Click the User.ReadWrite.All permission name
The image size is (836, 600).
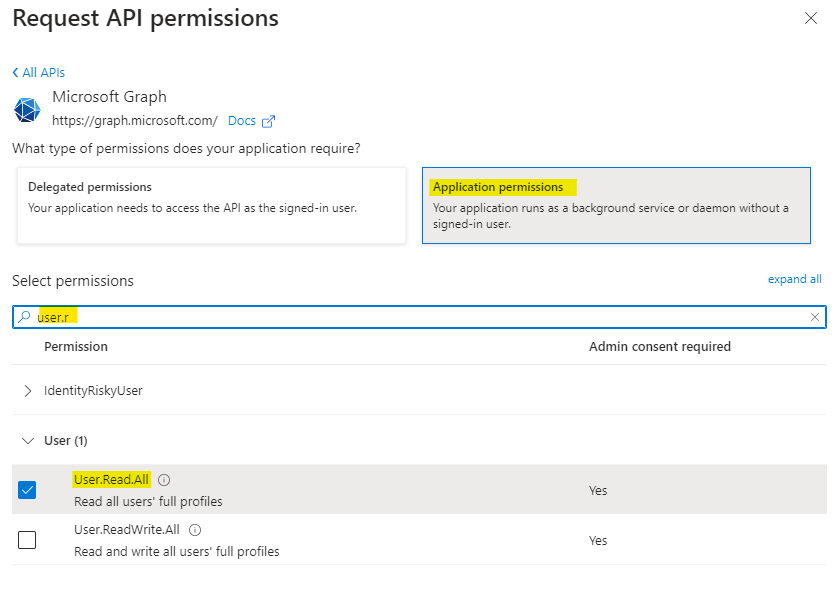127,530
